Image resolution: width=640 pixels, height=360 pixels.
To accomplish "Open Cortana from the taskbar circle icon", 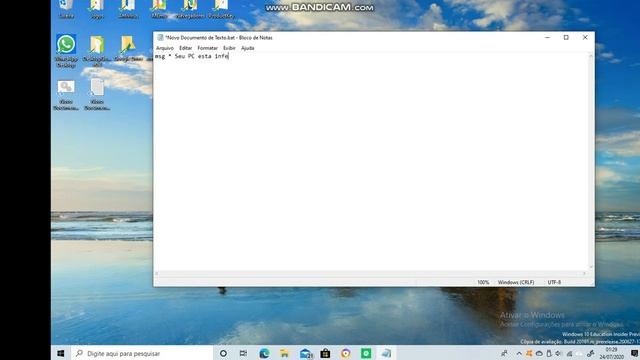I will click(223, 353).
